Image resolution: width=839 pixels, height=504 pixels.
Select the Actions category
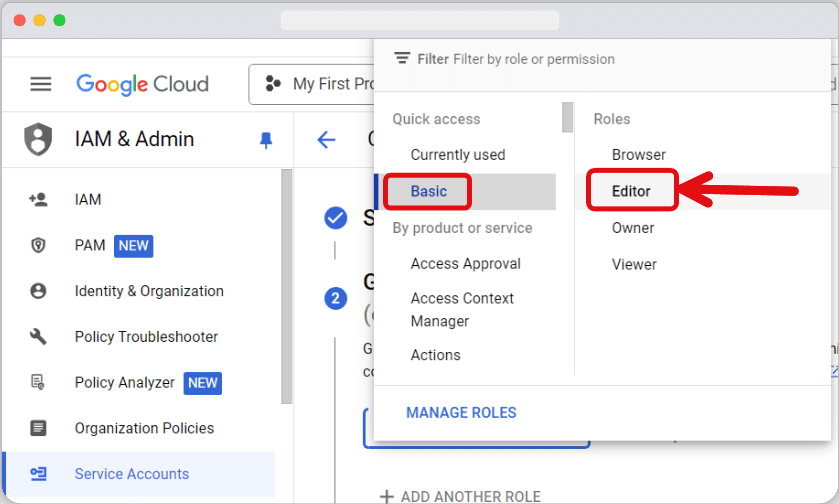coord(436,355)
